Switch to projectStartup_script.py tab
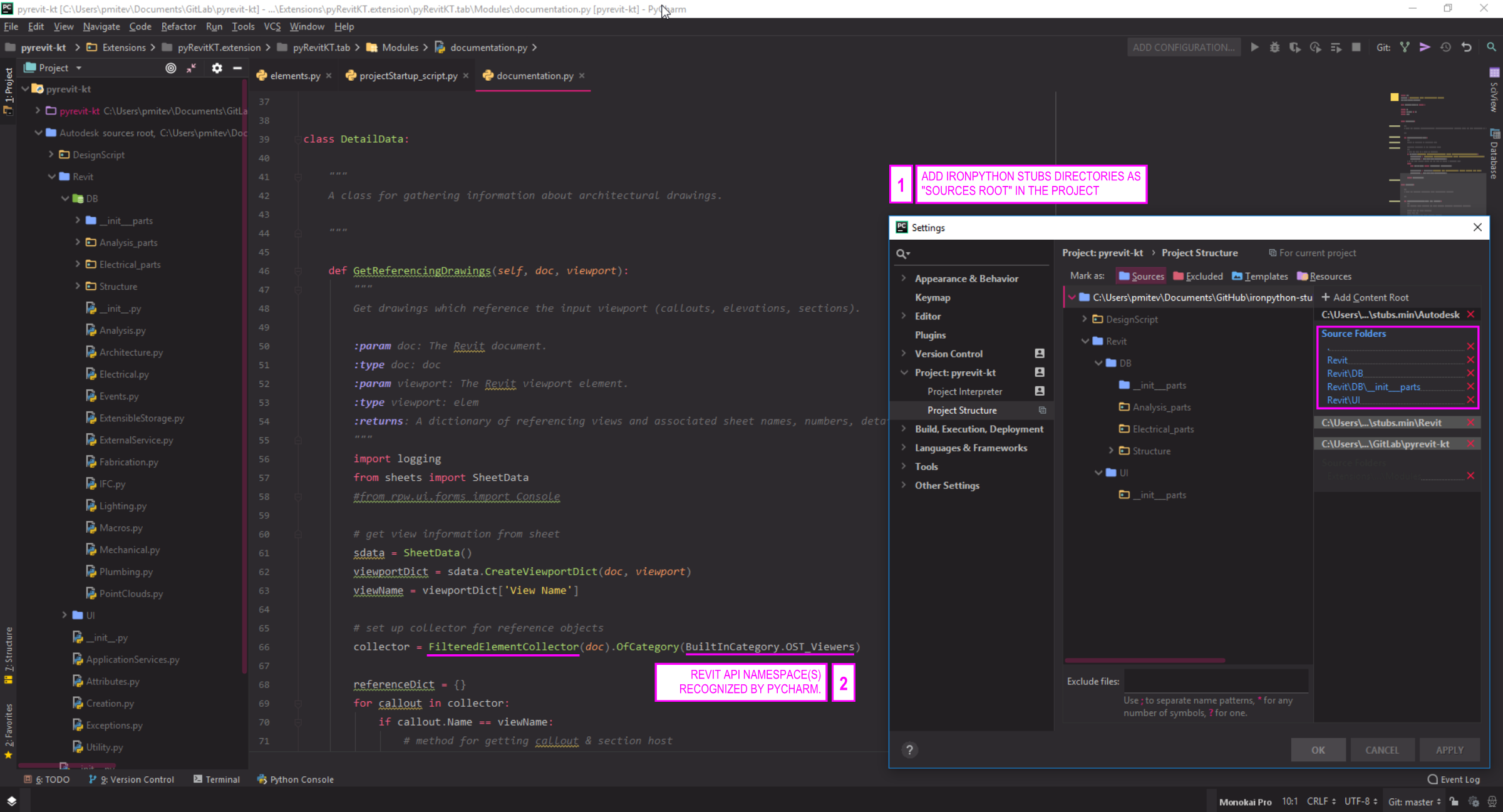 point(408,76)
